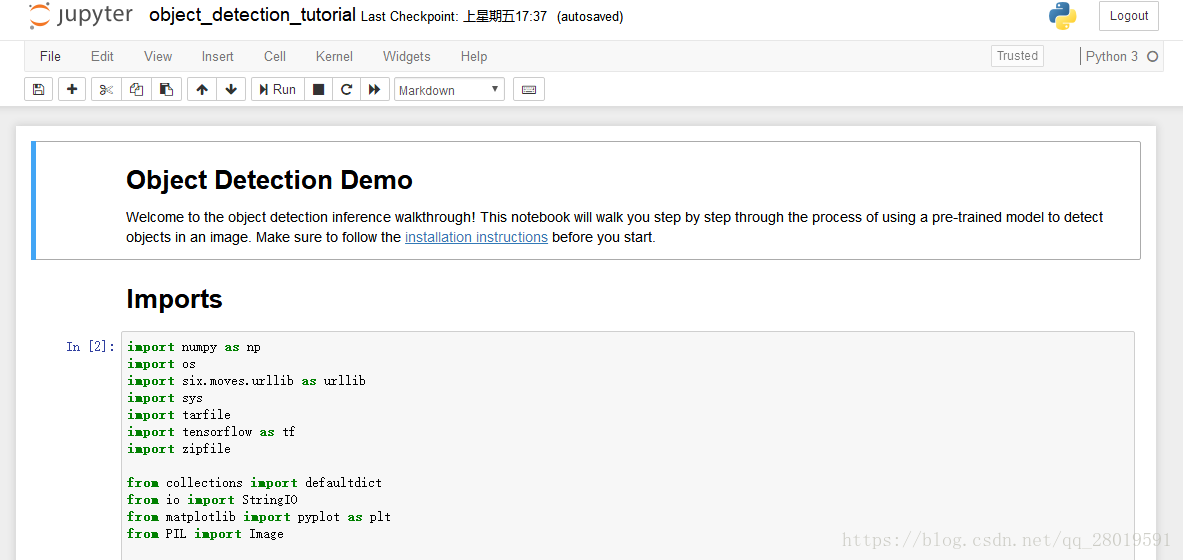Rename notebook by clicking object_detection_tutorial title
The height and width of the screenshot is (560, 1183).
(252, 15)
